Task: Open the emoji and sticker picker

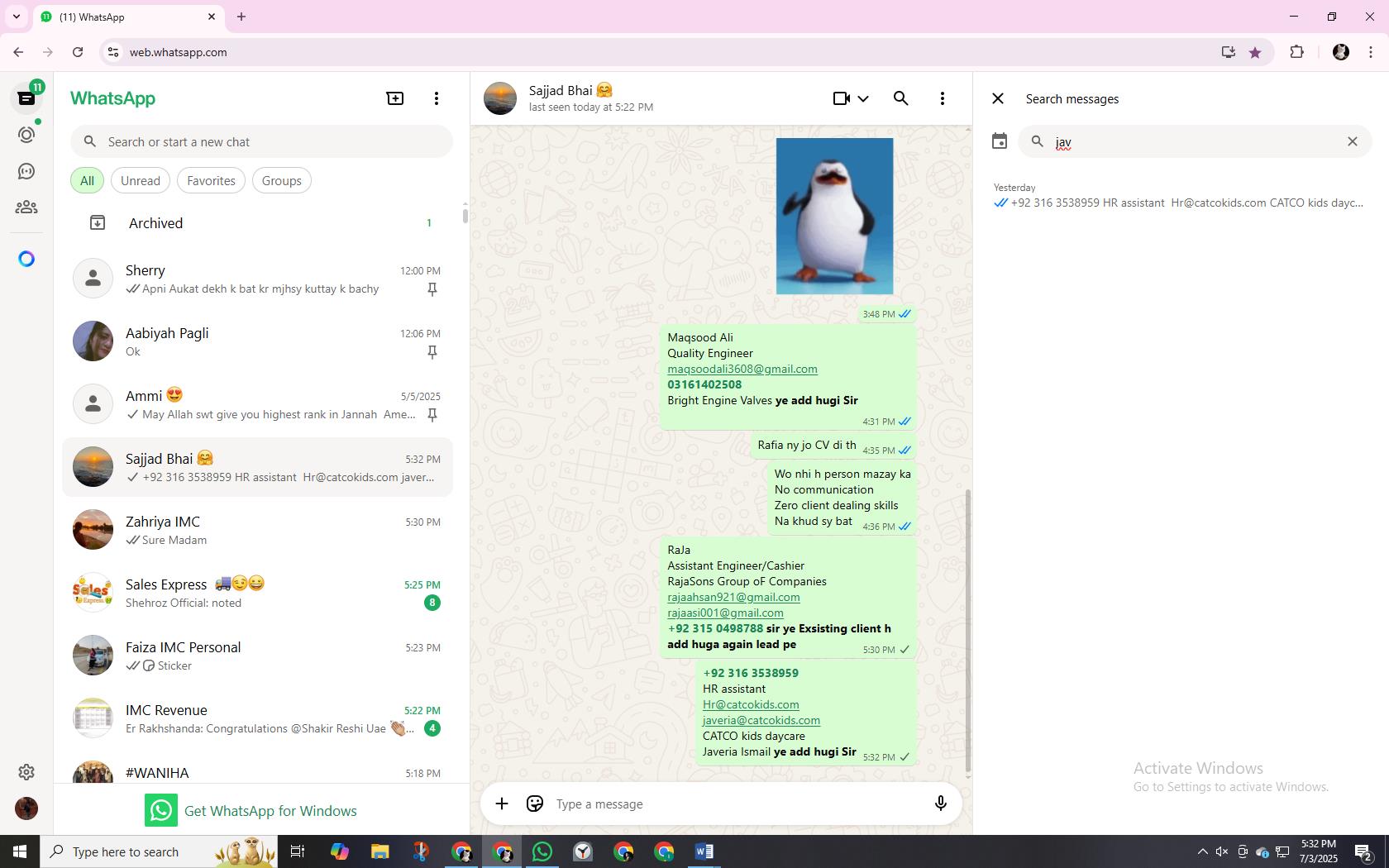Action: [x=535, y=804]
